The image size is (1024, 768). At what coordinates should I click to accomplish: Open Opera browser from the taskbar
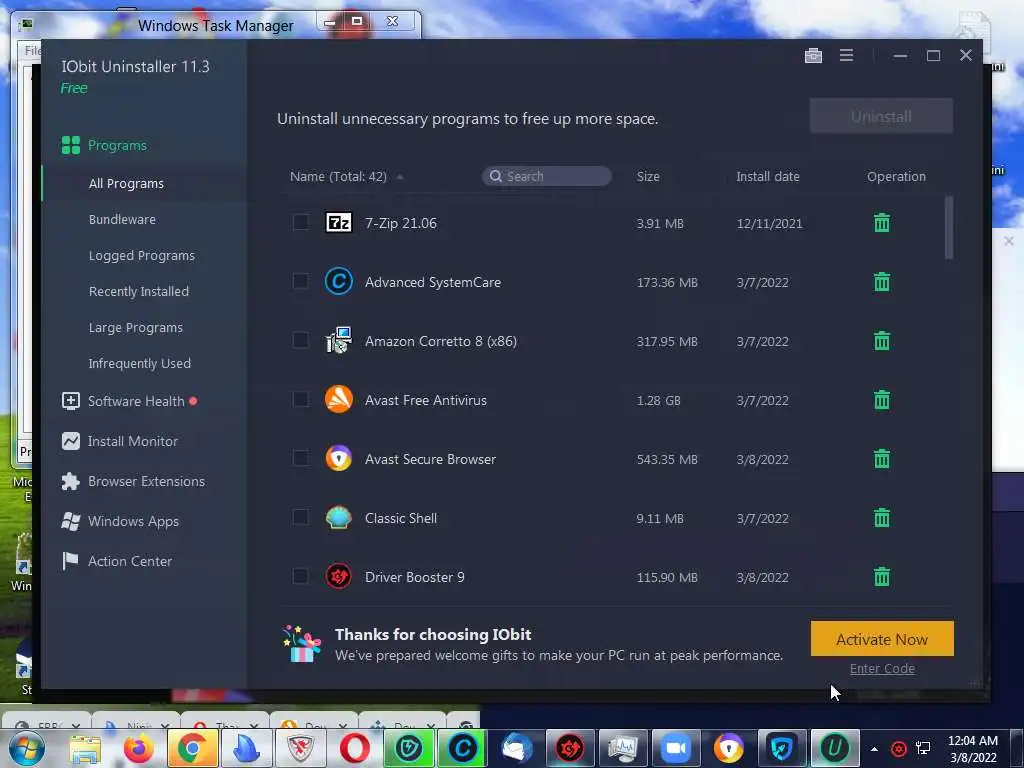(x=355, y=748)
